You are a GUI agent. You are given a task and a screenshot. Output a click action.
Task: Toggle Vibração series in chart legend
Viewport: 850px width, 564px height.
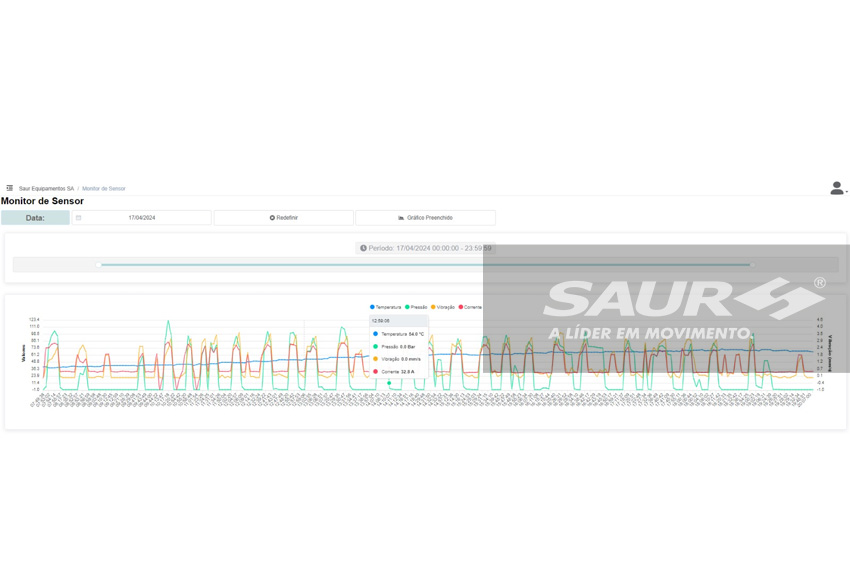coord(443,307)
